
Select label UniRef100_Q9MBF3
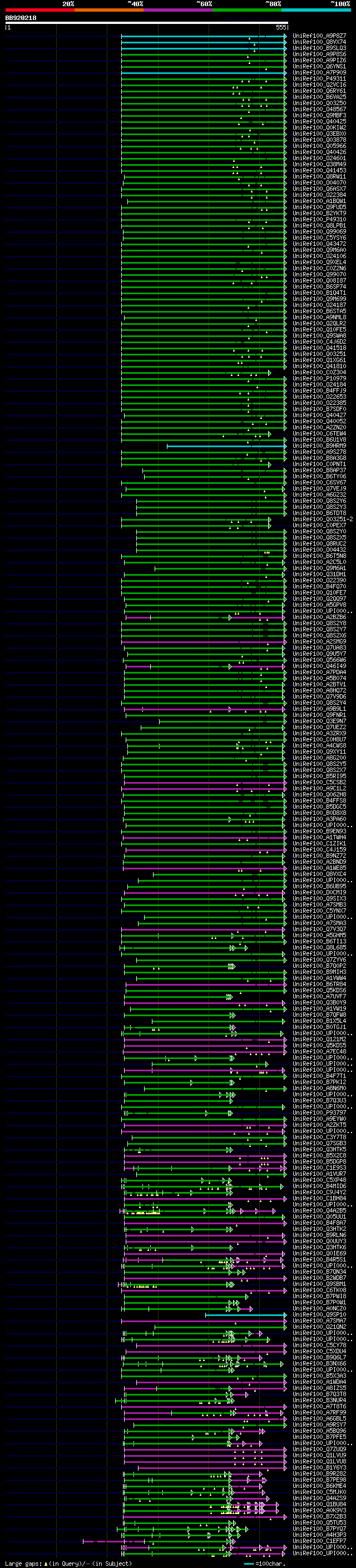[x=319, y=115]
